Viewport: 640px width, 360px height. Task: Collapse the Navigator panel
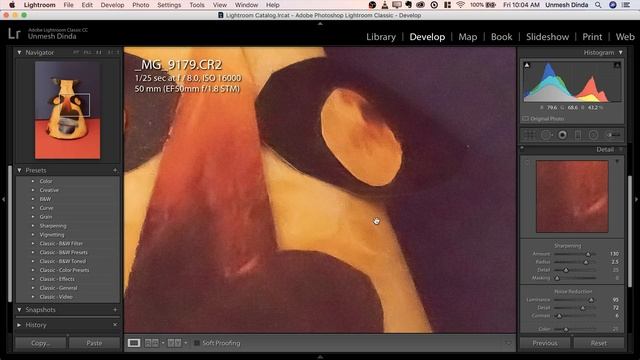click(x=19, y=53)
